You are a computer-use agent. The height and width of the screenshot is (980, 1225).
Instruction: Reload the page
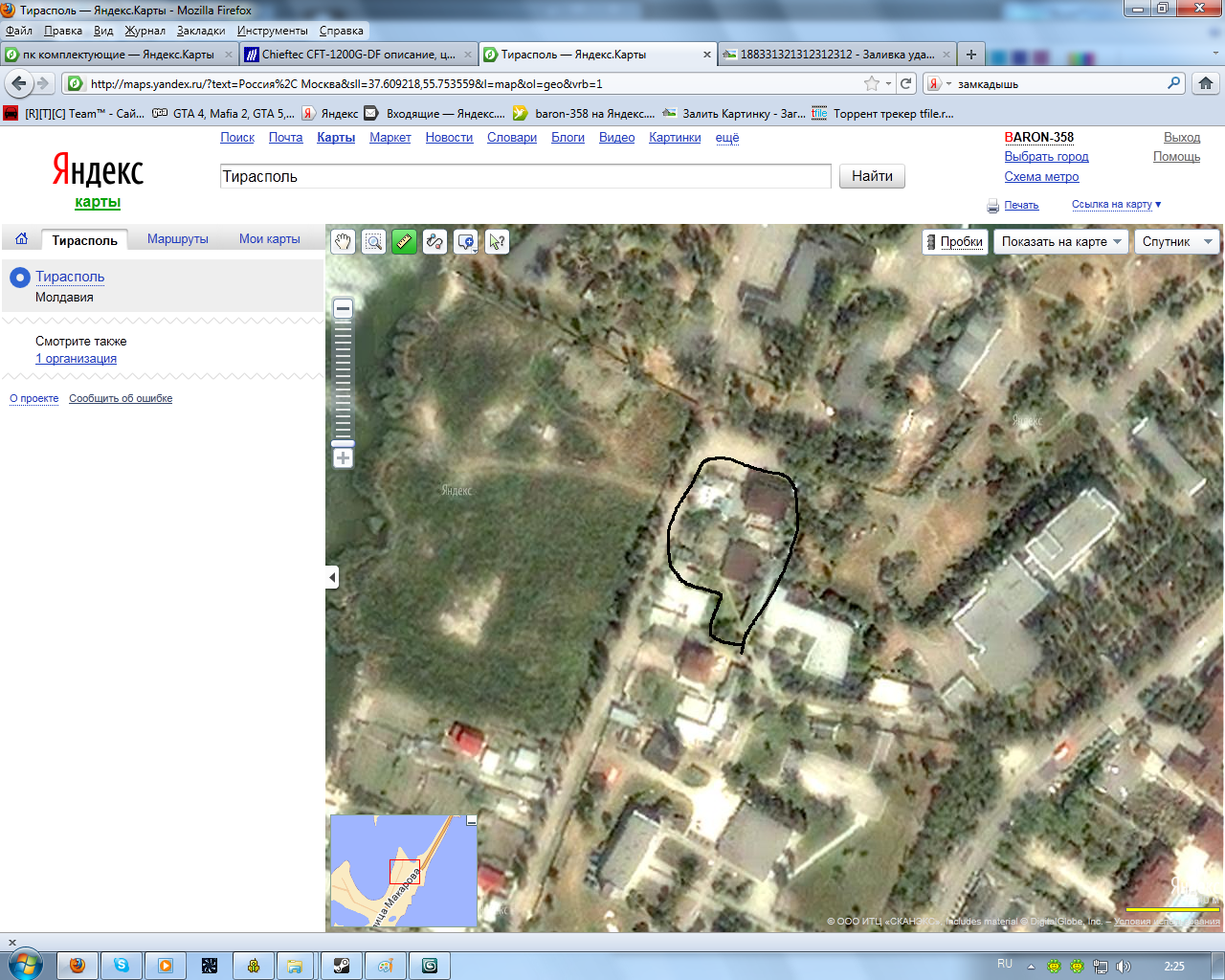click(x=906, y=83)
